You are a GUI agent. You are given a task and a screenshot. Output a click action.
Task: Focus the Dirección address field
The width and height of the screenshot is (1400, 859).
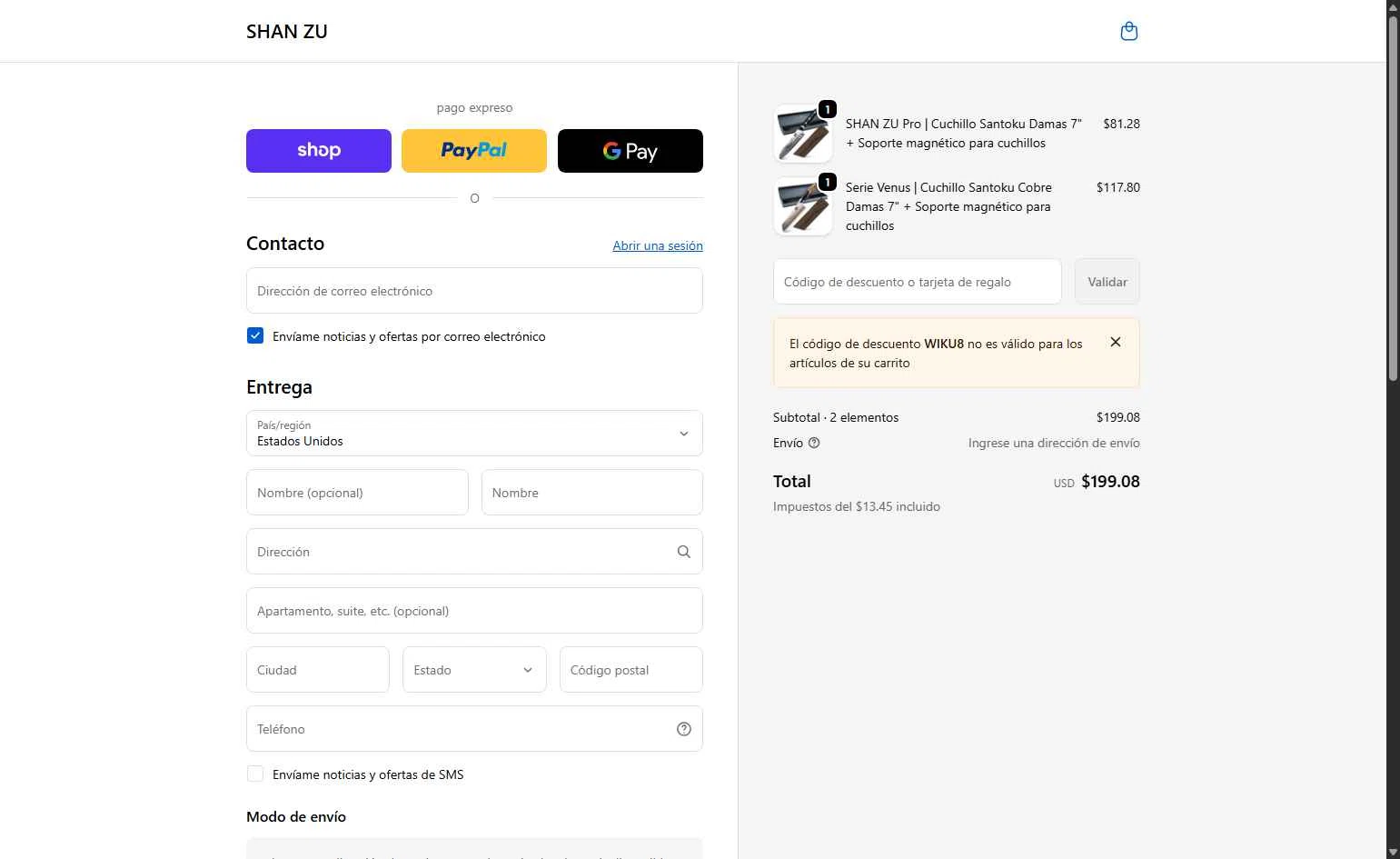coord(474,552)
